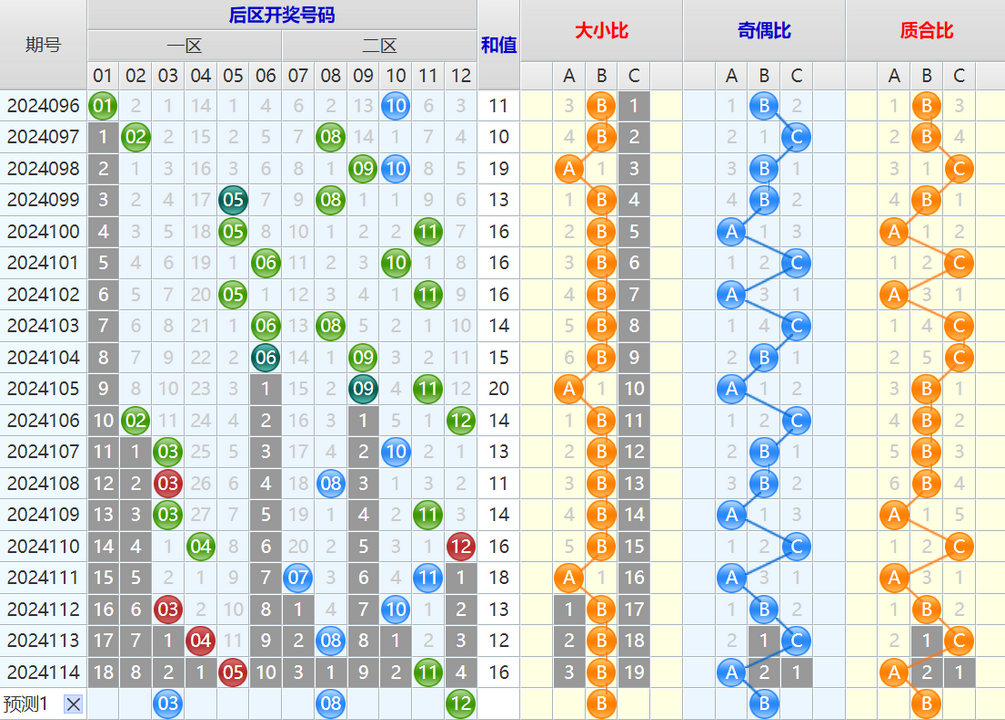Click column header 12
Screen dimensions: 1005x720
tap(461, 76)
